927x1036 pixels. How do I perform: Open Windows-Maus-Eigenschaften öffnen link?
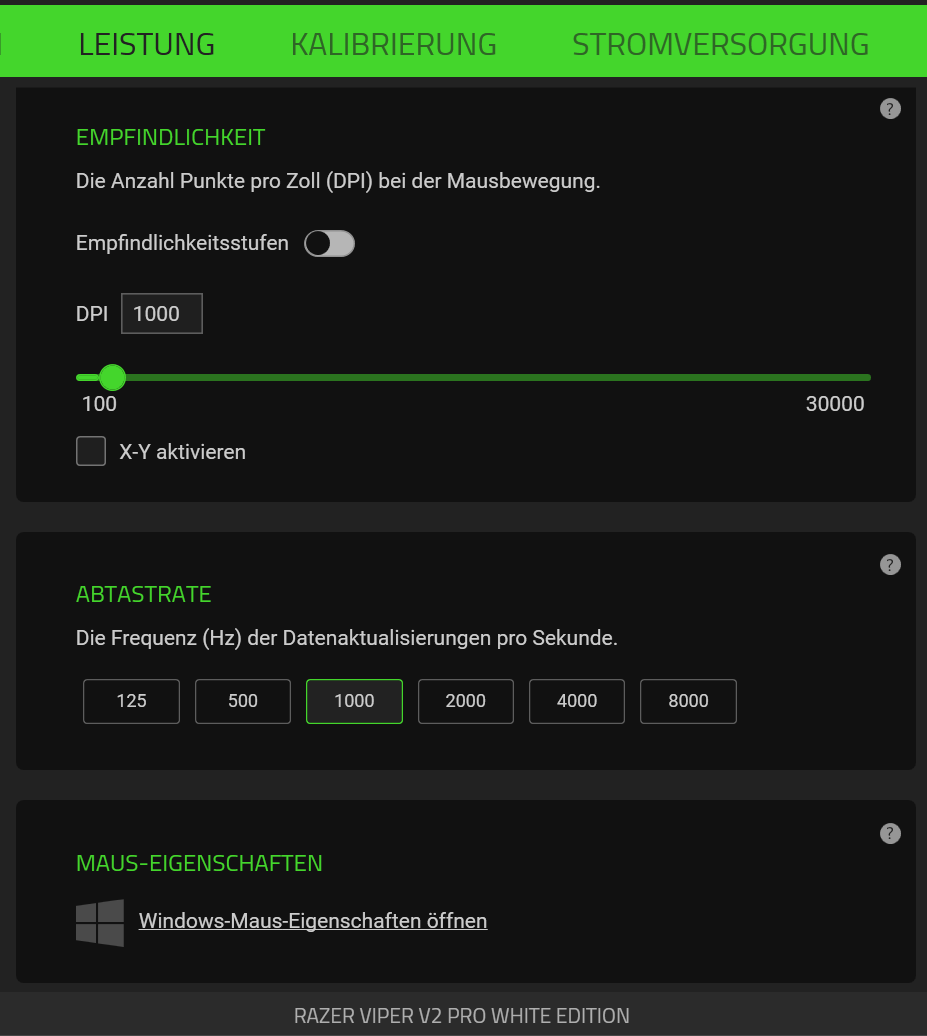[x=313, y=921]
